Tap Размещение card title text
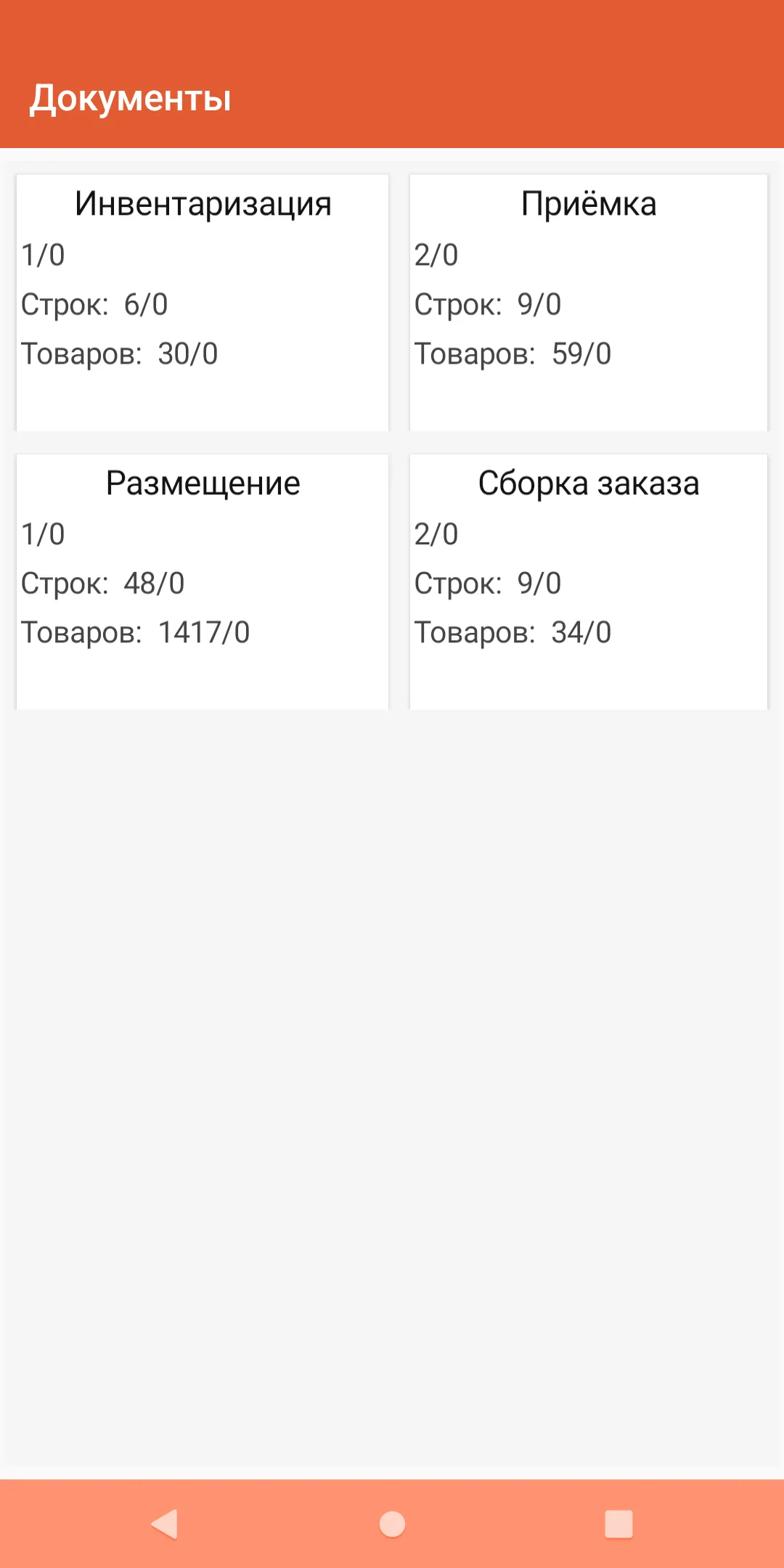 coord(203,483)
